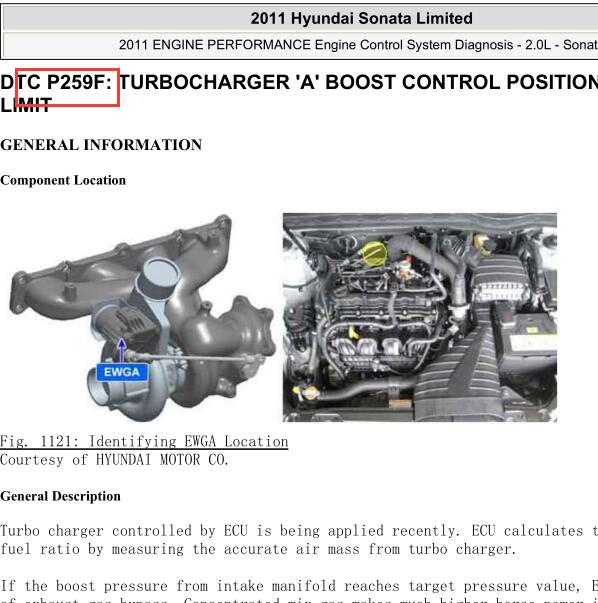Click the '2011 Hyundai Sonata Limited' header title
Screen dimensions: 598x603
[x=361, y=18]
